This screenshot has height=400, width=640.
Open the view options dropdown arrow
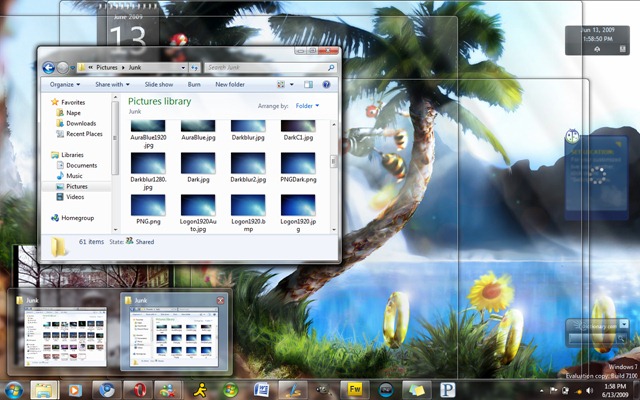(291, 84)
